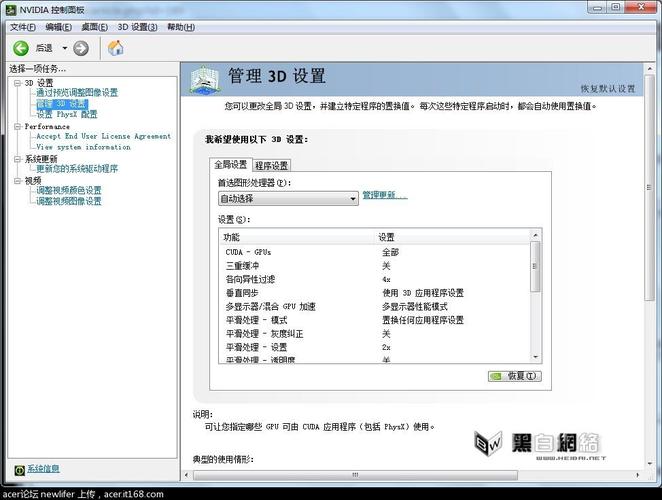The height and width of the screenshot is (500, 662).
Task: Collapse the 视频 tree node
Action: pyautogui.click(x=17, y=181)
